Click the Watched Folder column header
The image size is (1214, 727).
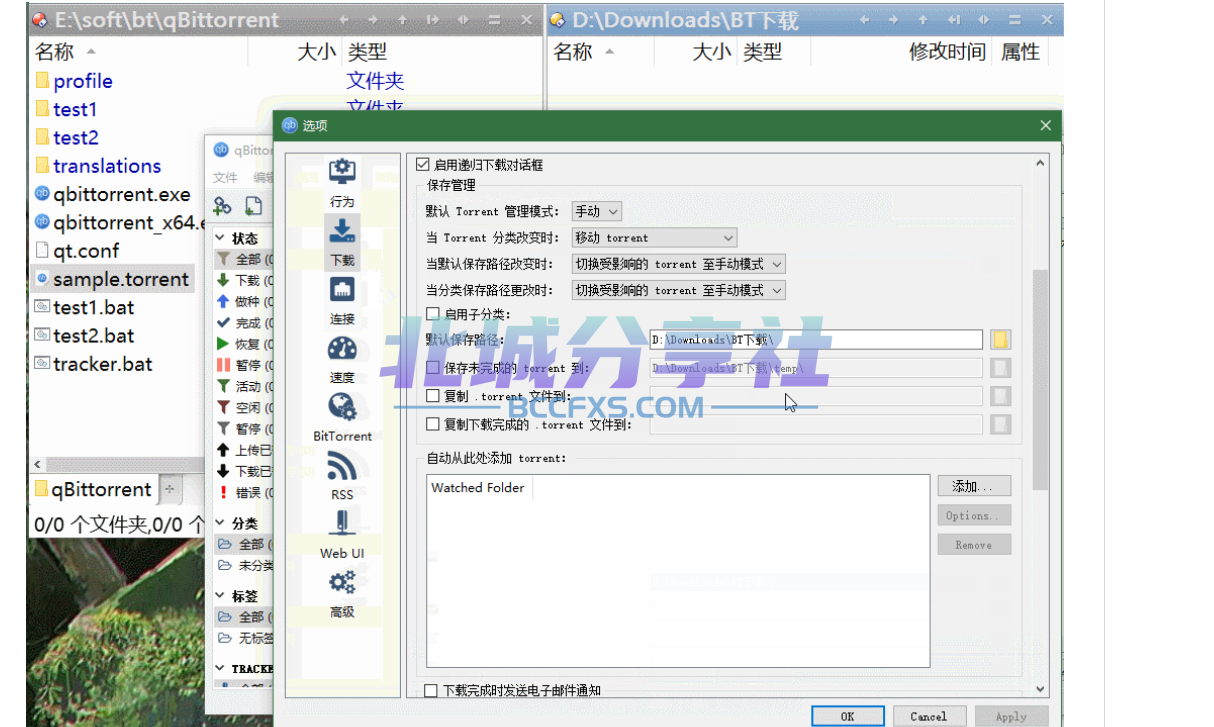478,488
